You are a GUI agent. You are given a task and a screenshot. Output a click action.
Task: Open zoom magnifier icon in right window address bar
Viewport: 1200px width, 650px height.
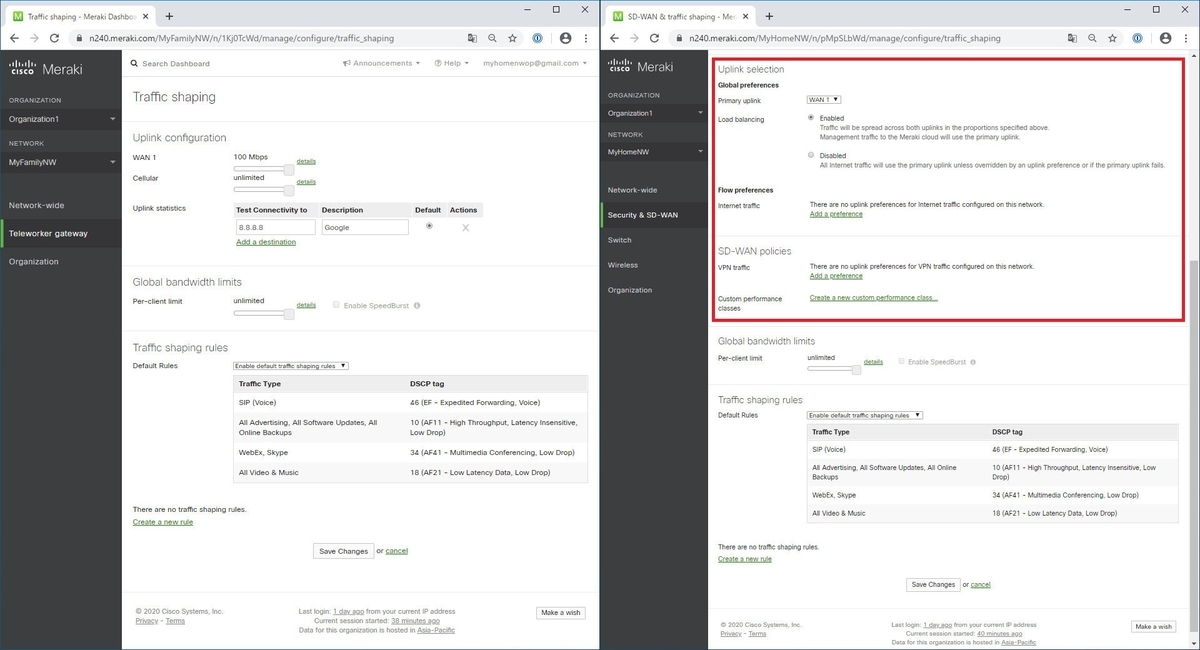pos(1093,38)
